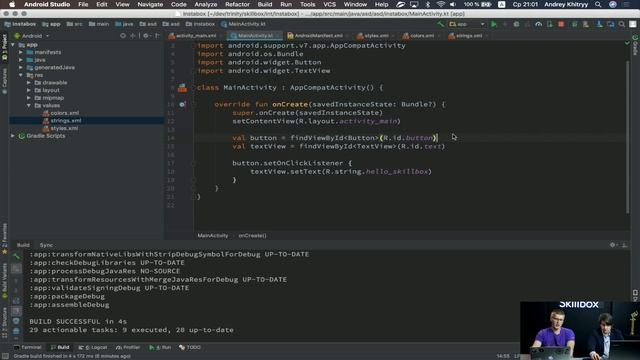This screenshot has height=360, width=640.
Task: Open Project panel settings gear icon
Action: click(146, 36)
